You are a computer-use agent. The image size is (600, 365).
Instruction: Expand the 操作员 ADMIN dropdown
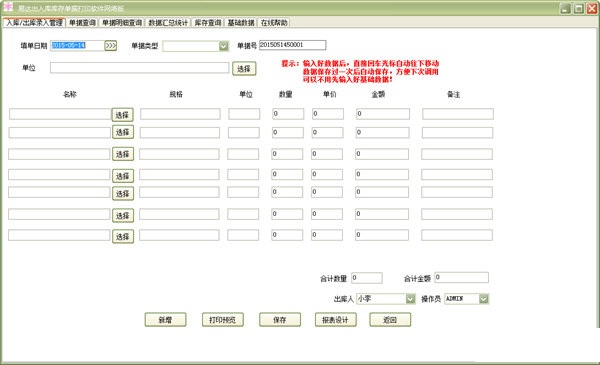pos(484,299)
